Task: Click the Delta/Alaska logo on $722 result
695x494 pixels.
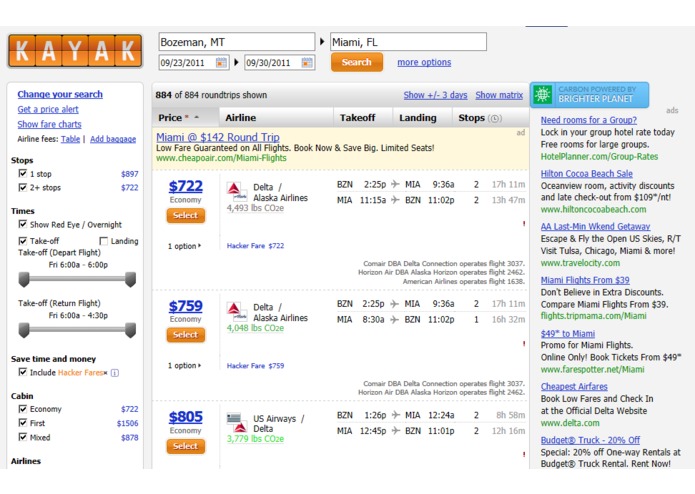Action: [237, 191]
